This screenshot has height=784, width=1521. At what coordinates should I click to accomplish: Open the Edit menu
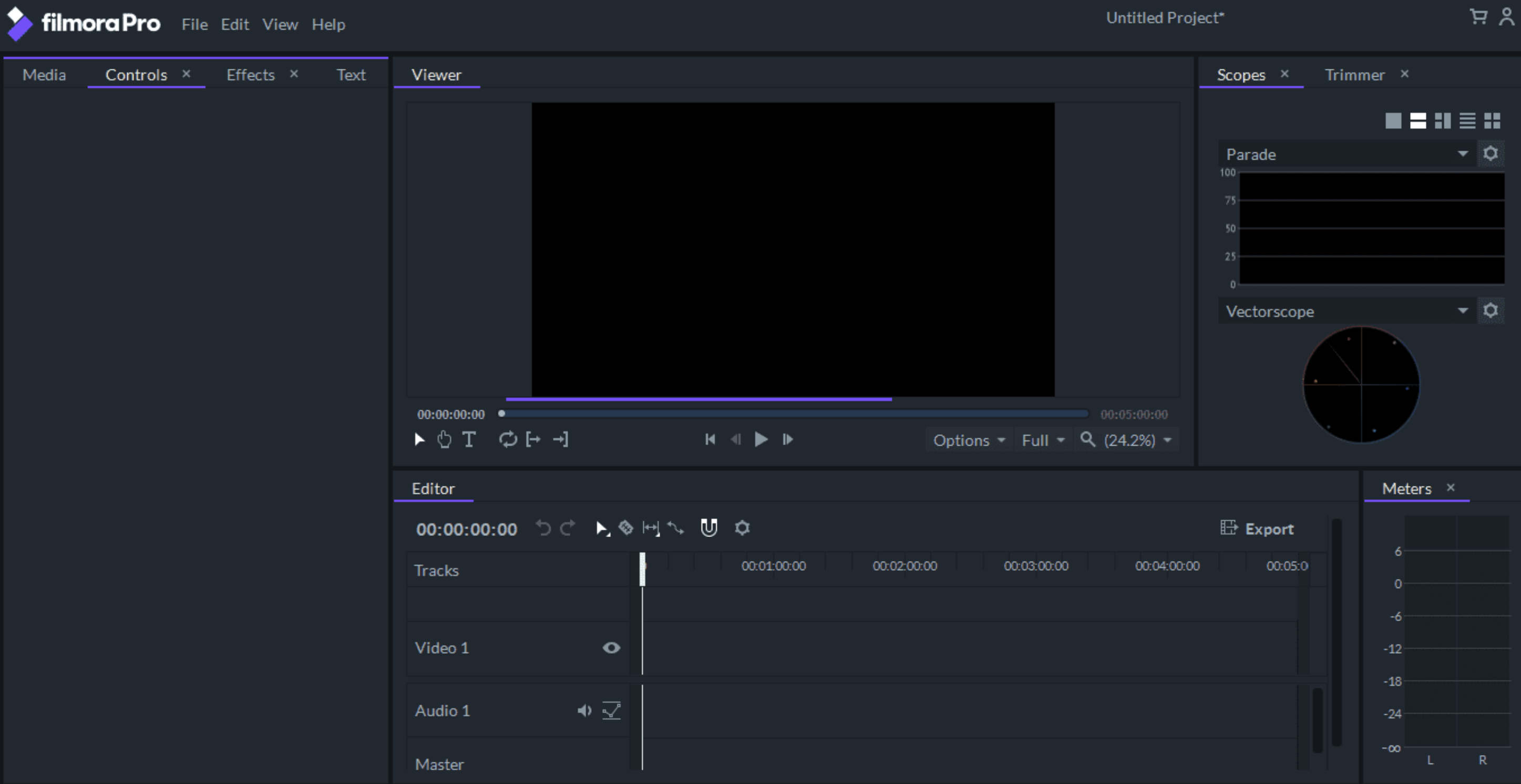pyautogui.click(x=235, y=24)
